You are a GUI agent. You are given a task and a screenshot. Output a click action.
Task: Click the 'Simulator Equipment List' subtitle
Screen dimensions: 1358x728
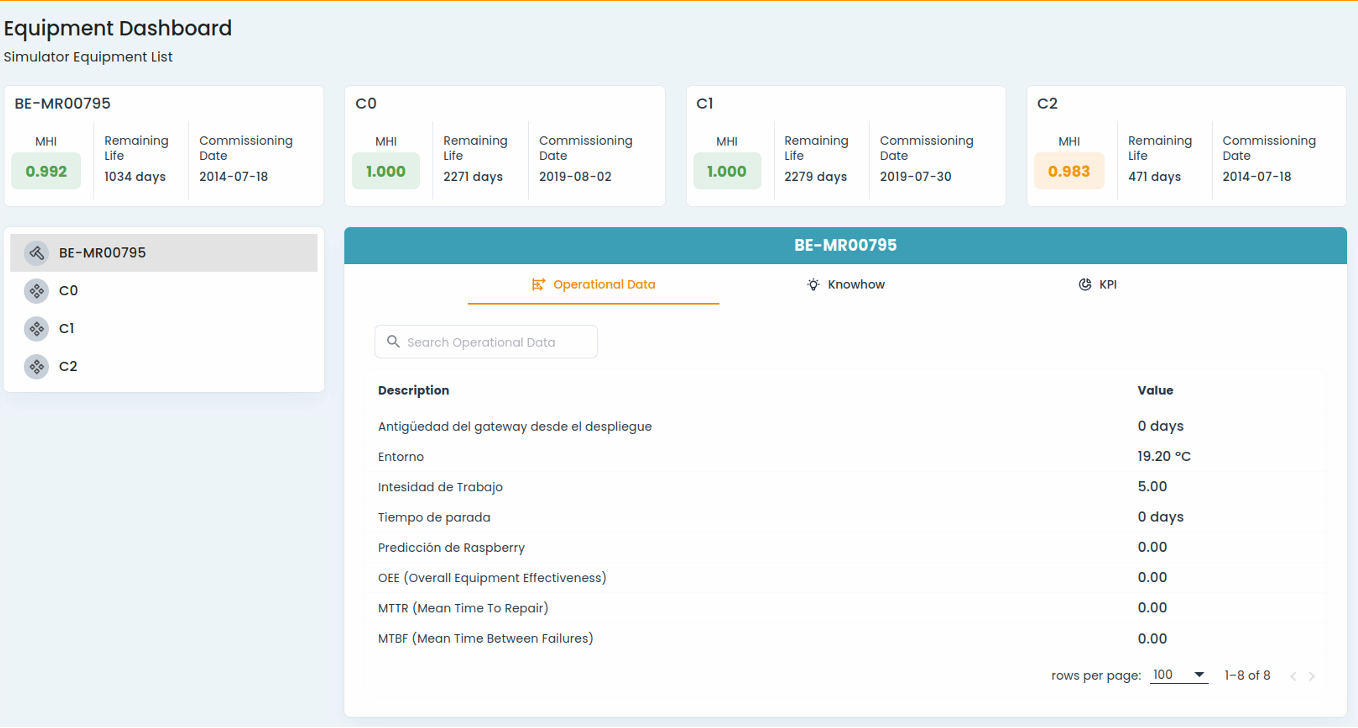tap(88, 57)
